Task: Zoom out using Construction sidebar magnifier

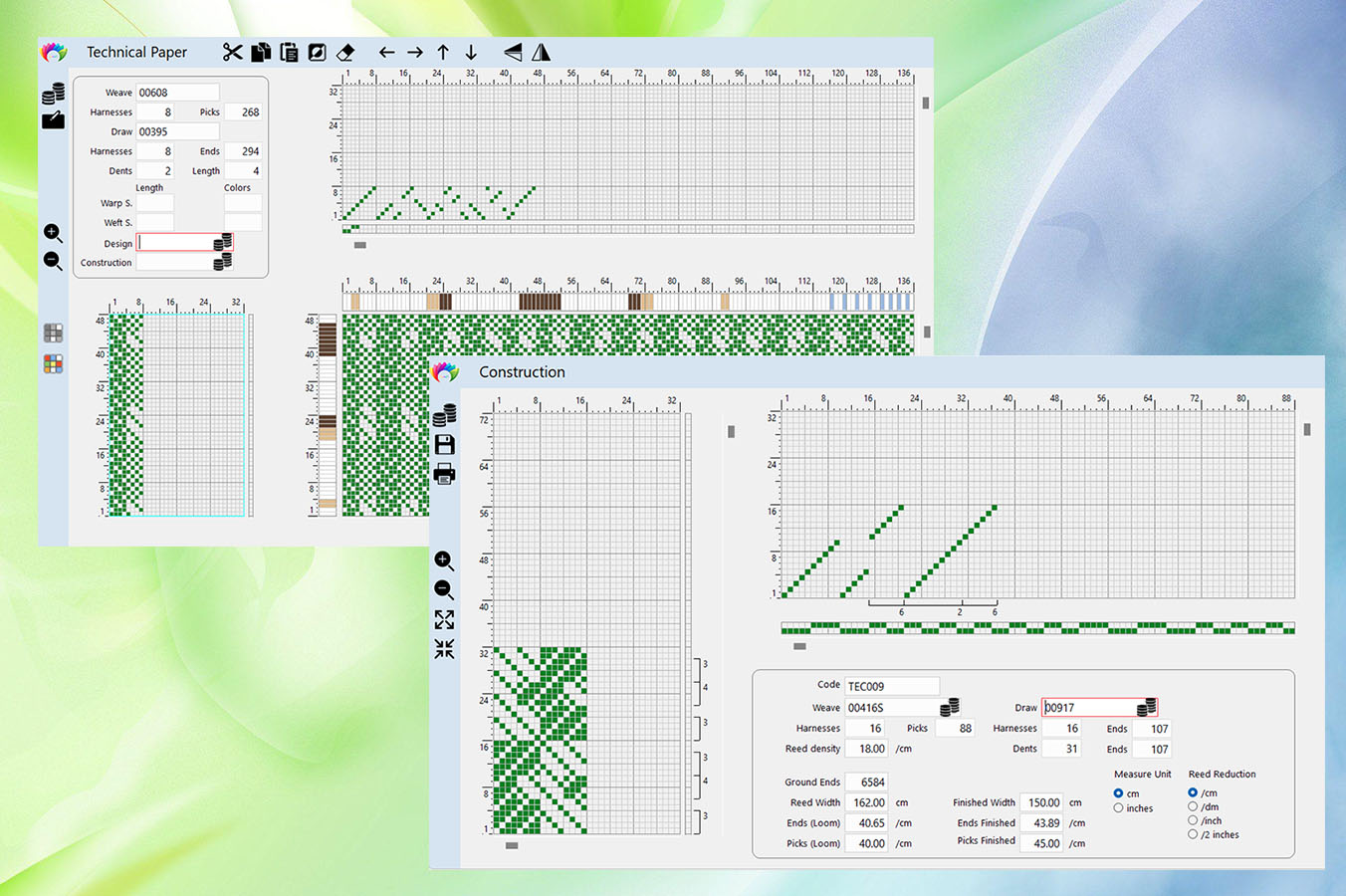Action: pos(444,590)
